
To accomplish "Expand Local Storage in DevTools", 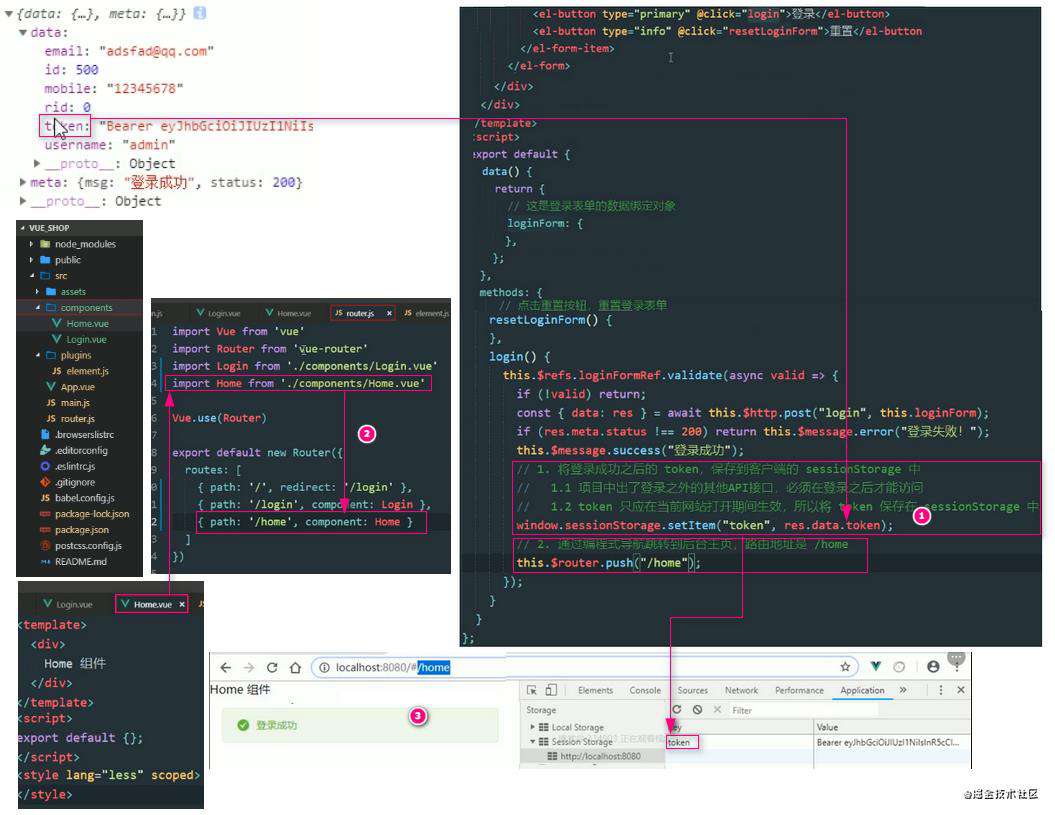I will [533, 727].
